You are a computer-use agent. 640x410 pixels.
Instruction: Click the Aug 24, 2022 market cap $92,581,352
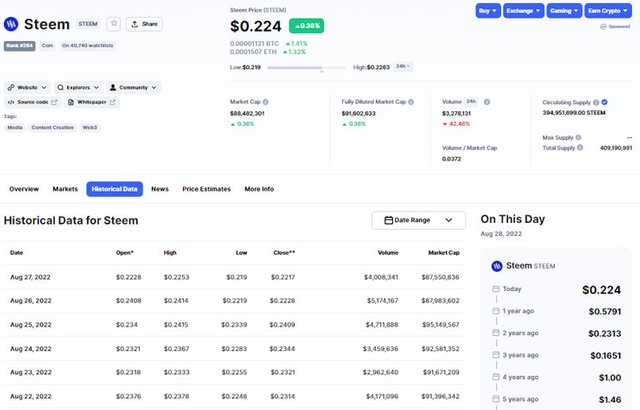440,349
